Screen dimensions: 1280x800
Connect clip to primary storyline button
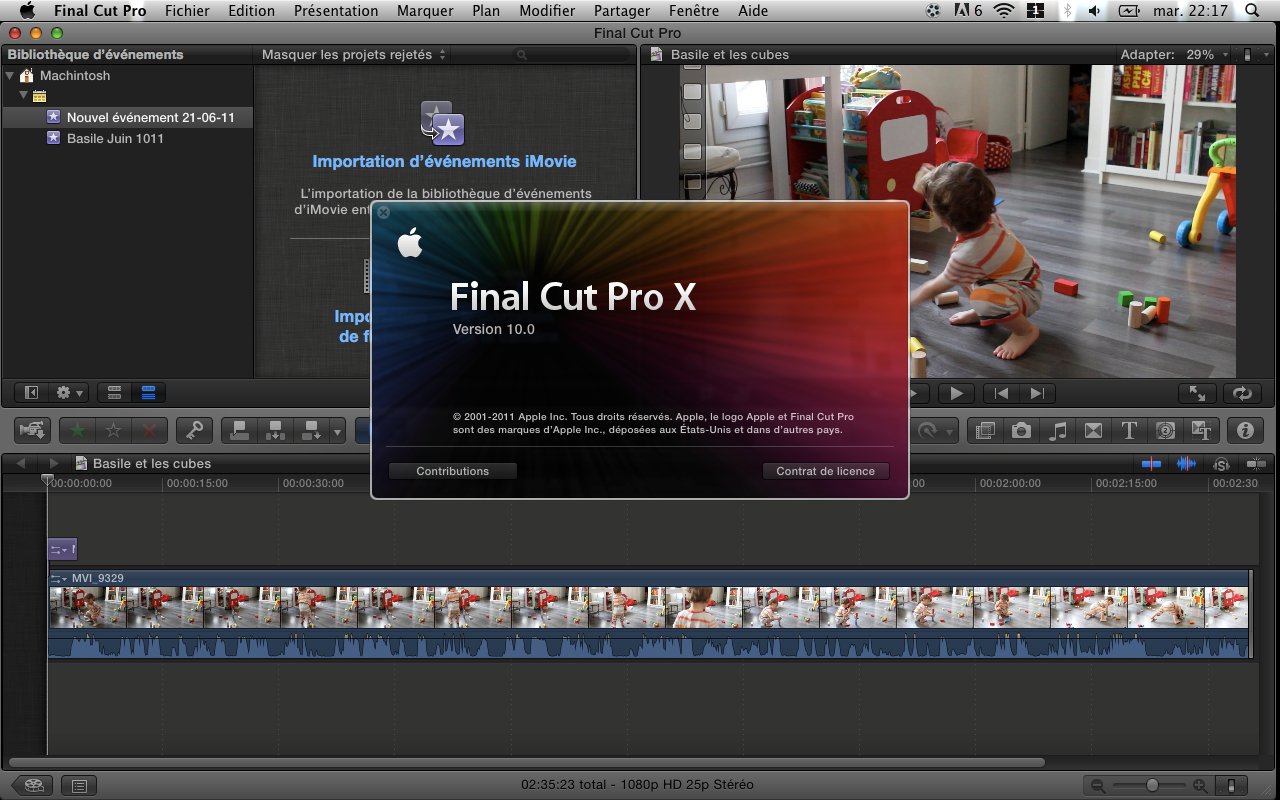point(239,430)
